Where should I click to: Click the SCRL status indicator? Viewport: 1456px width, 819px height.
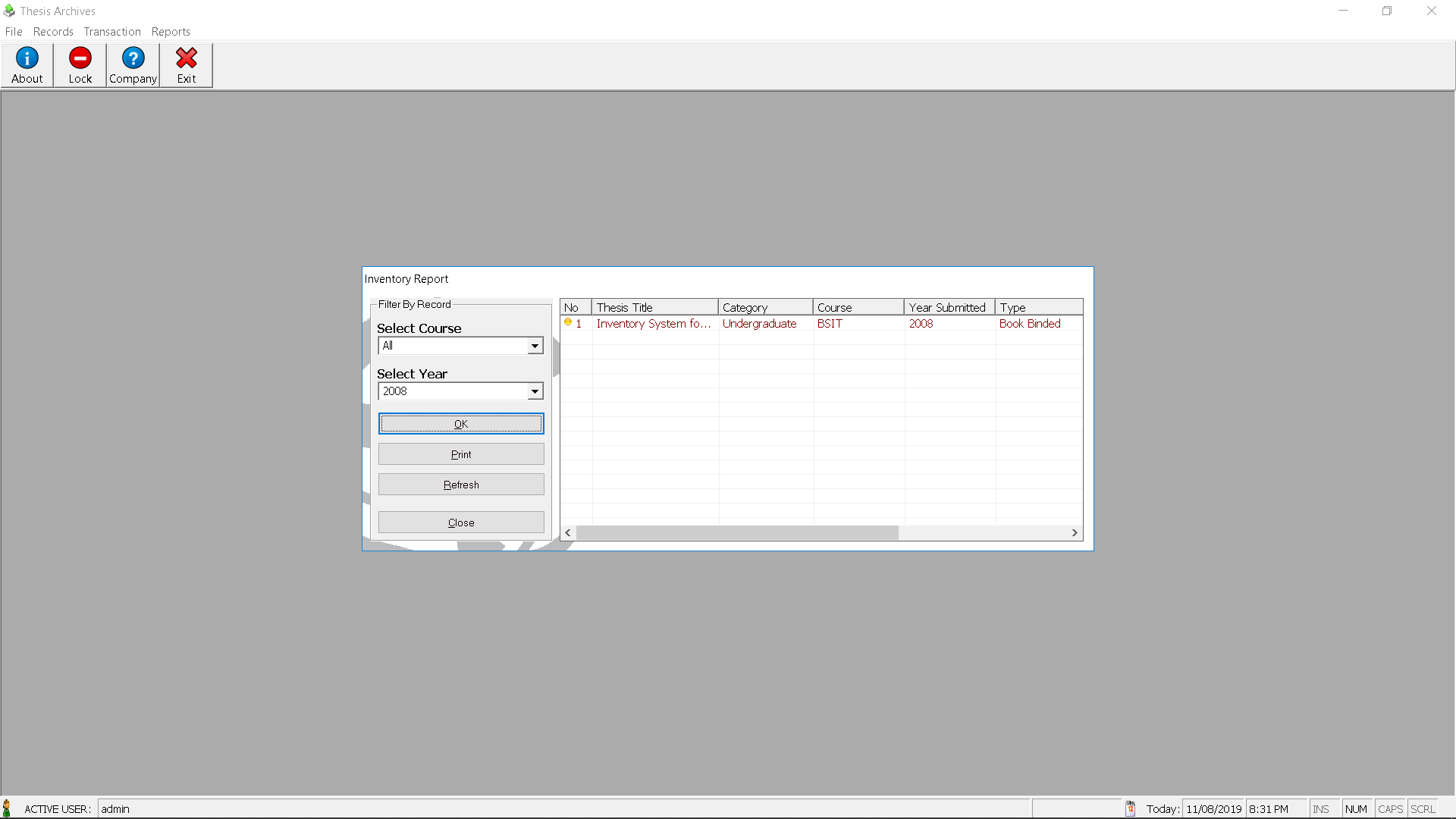pos(1423,809)
